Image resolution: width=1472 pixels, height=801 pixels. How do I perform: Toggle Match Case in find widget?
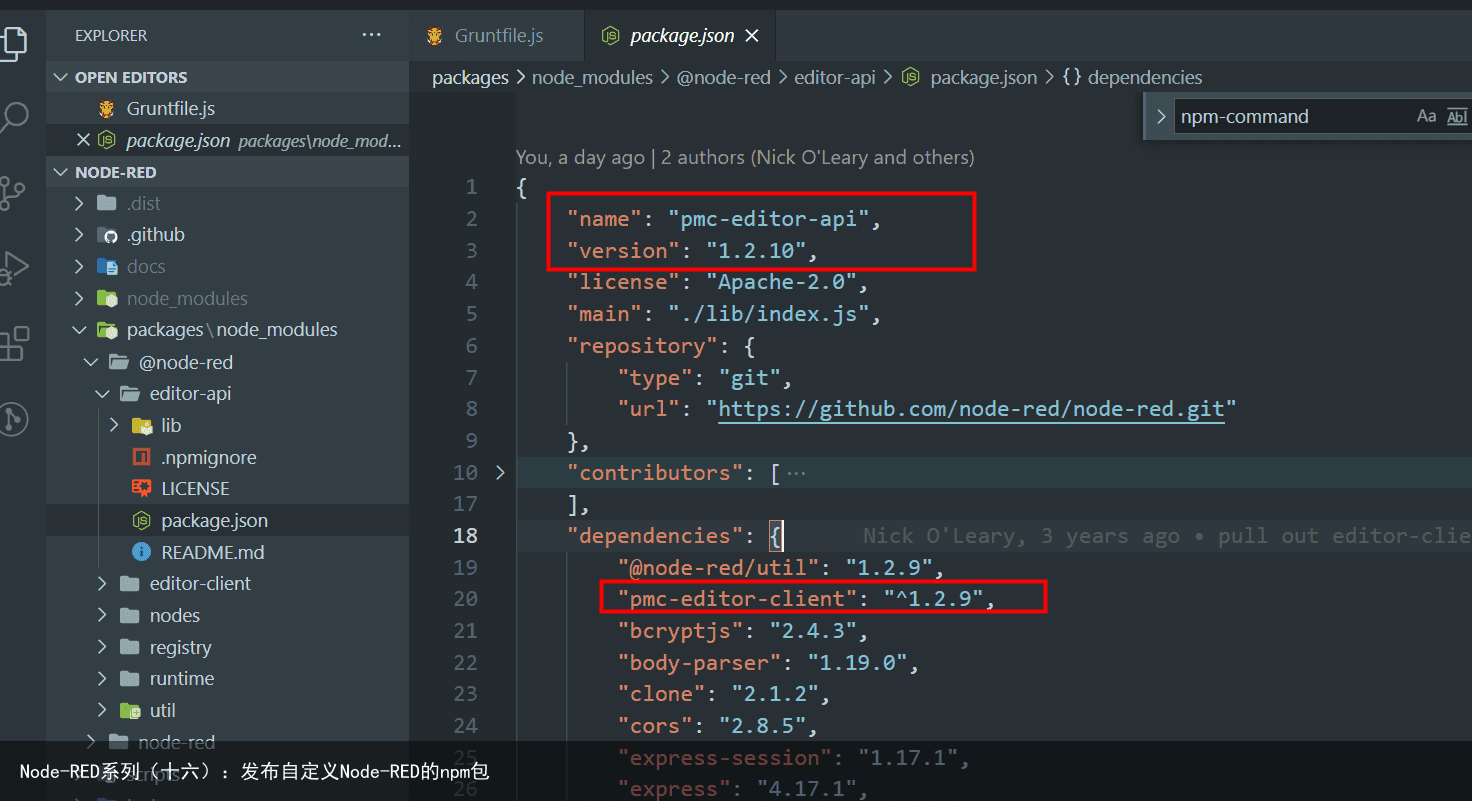point(1426,117)
